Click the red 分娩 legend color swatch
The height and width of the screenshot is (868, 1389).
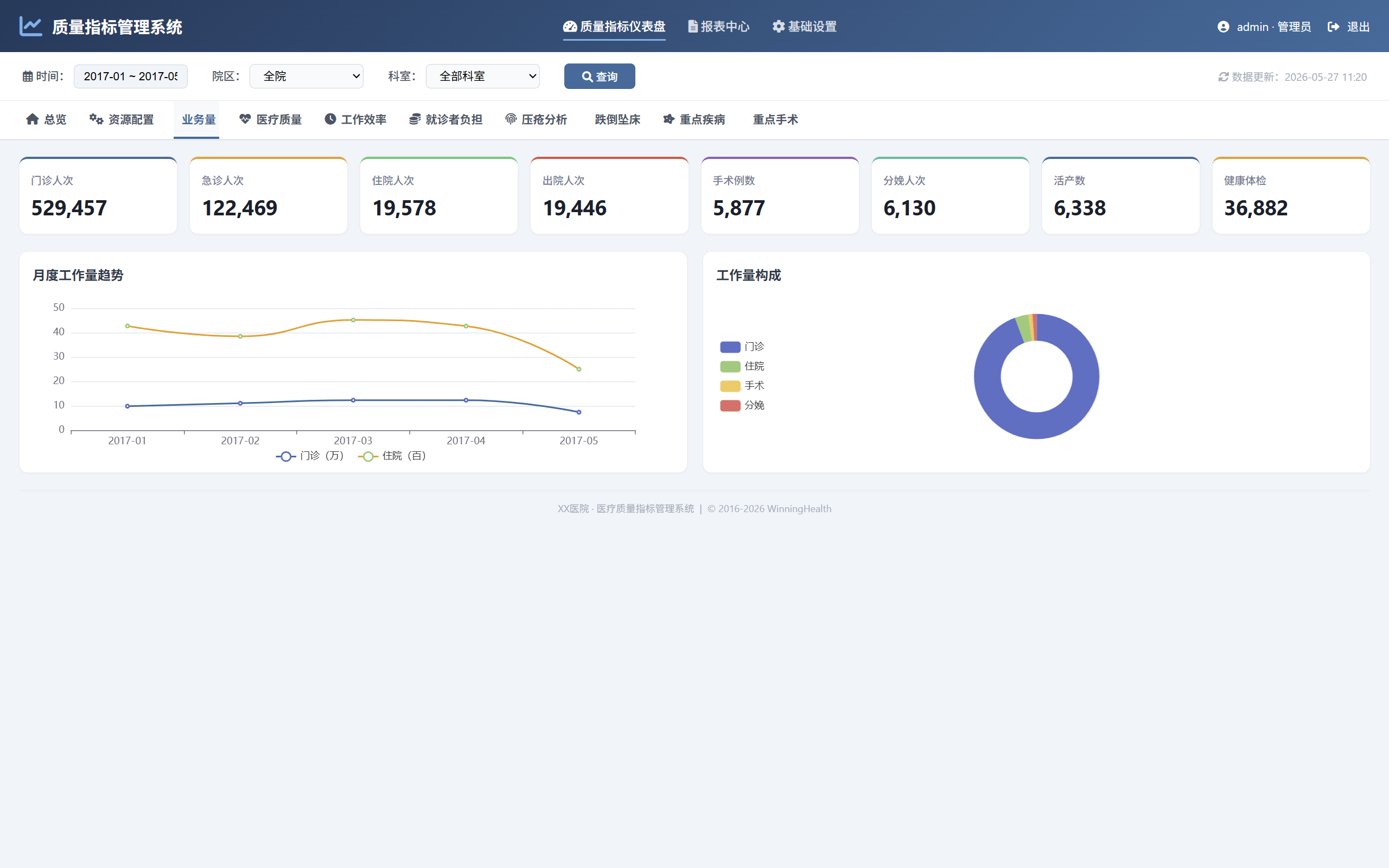pos(730,406)
